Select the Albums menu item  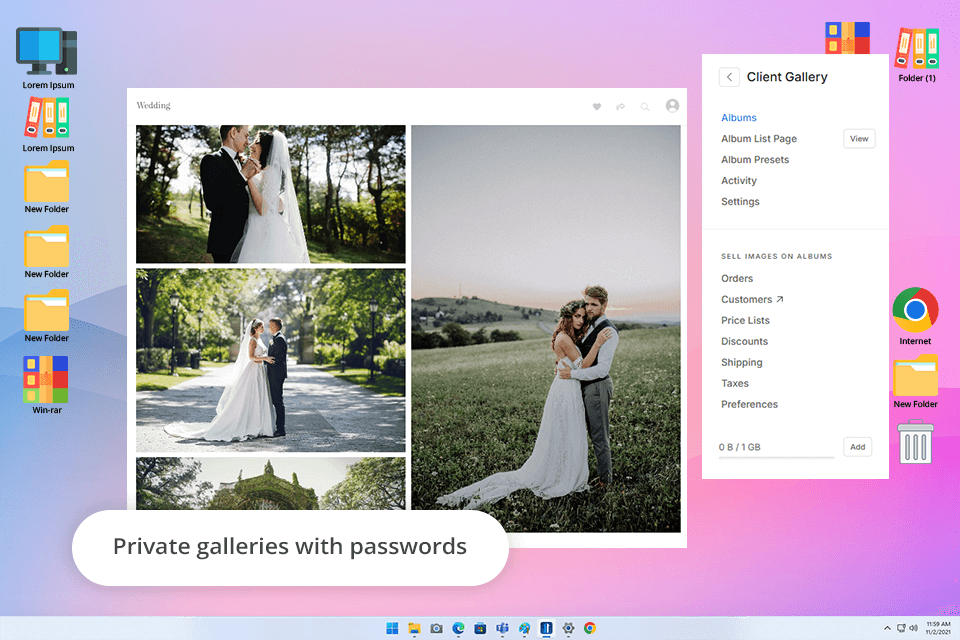coord(738,118)
